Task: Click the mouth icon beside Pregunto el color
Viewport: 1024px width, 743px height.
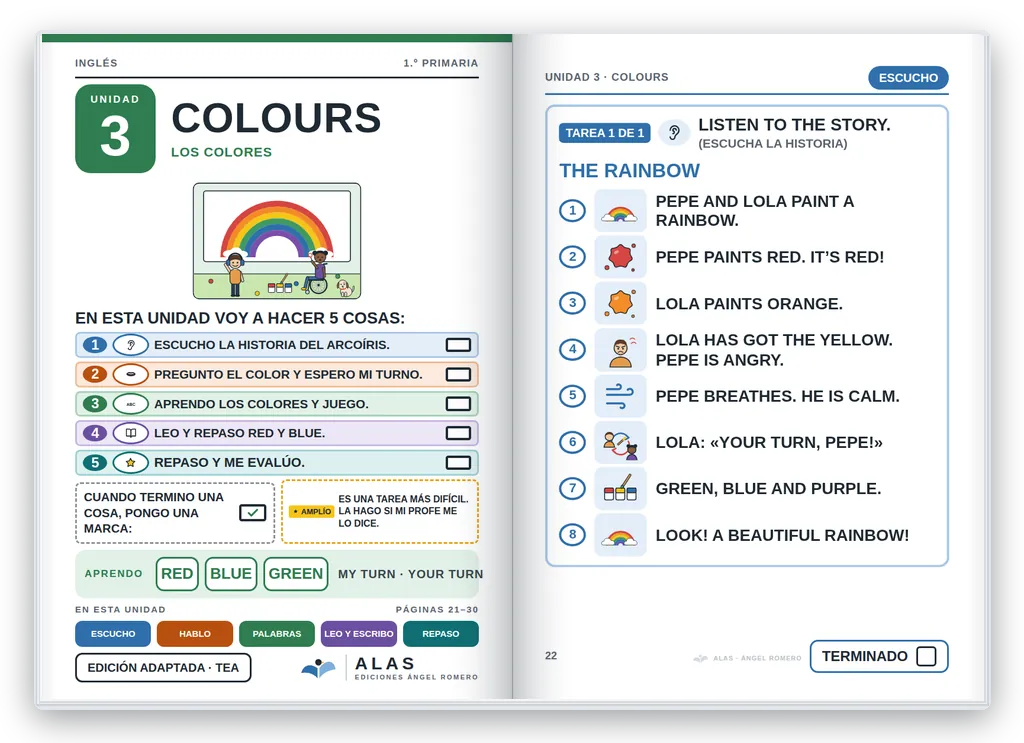Action: (131, 374)
